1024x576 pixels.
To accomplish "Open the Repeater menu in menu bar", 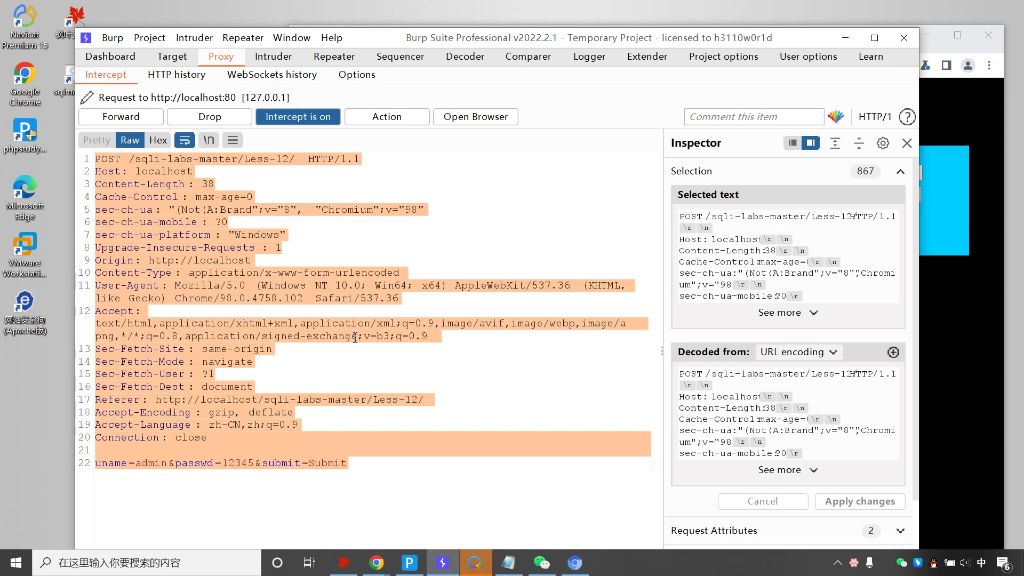I will coord(243,38).
